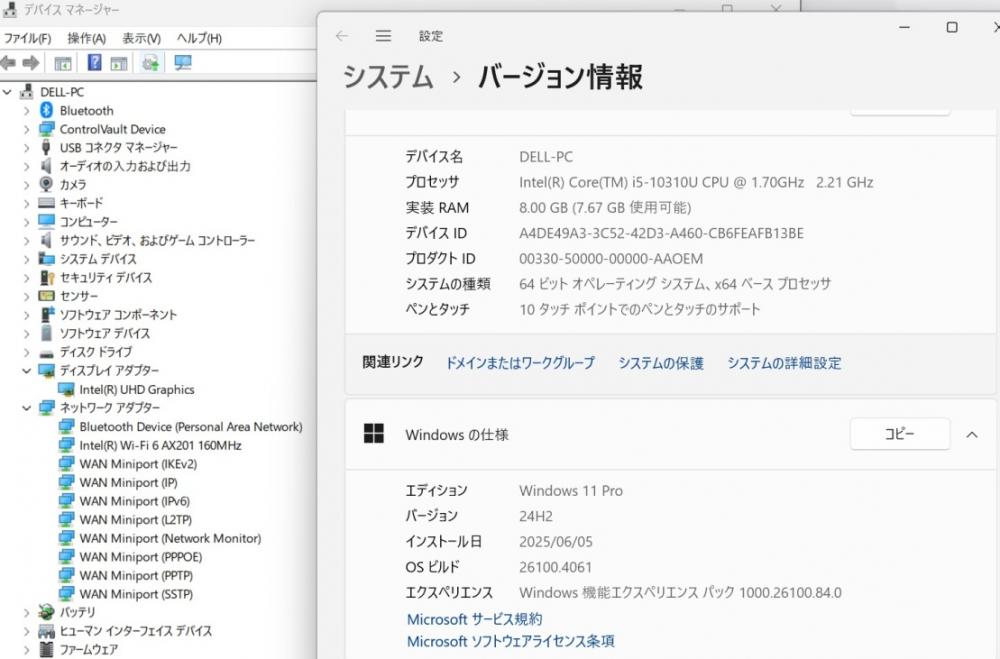Screen dimensions: 1000x659
Task: Click the Windows logo next to Windows の仕様
Action: [x=374, y=434]
